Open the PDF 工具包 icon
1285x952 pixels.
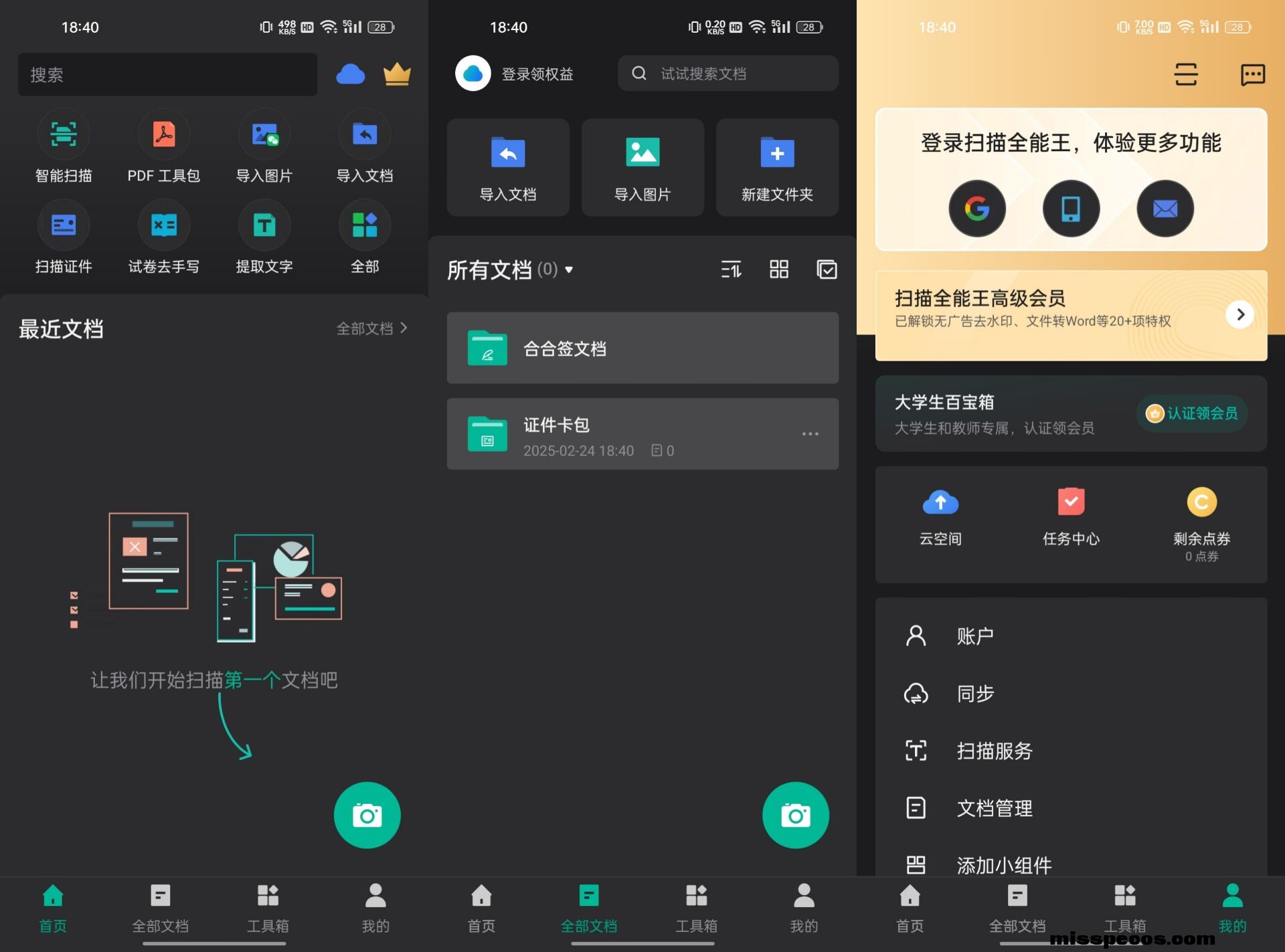coord(164,134)
